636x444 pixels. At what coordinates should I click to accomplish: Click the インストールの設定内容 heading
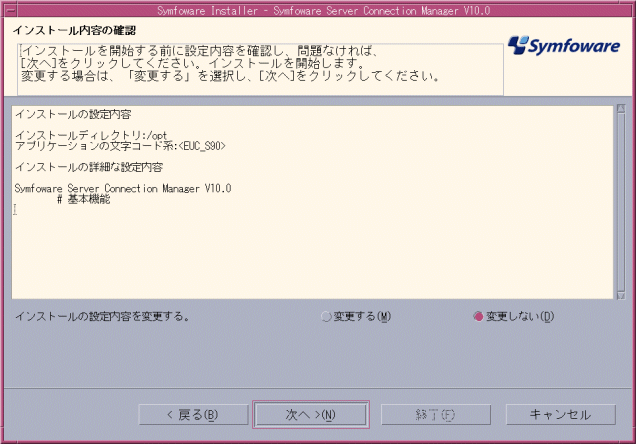73,114
